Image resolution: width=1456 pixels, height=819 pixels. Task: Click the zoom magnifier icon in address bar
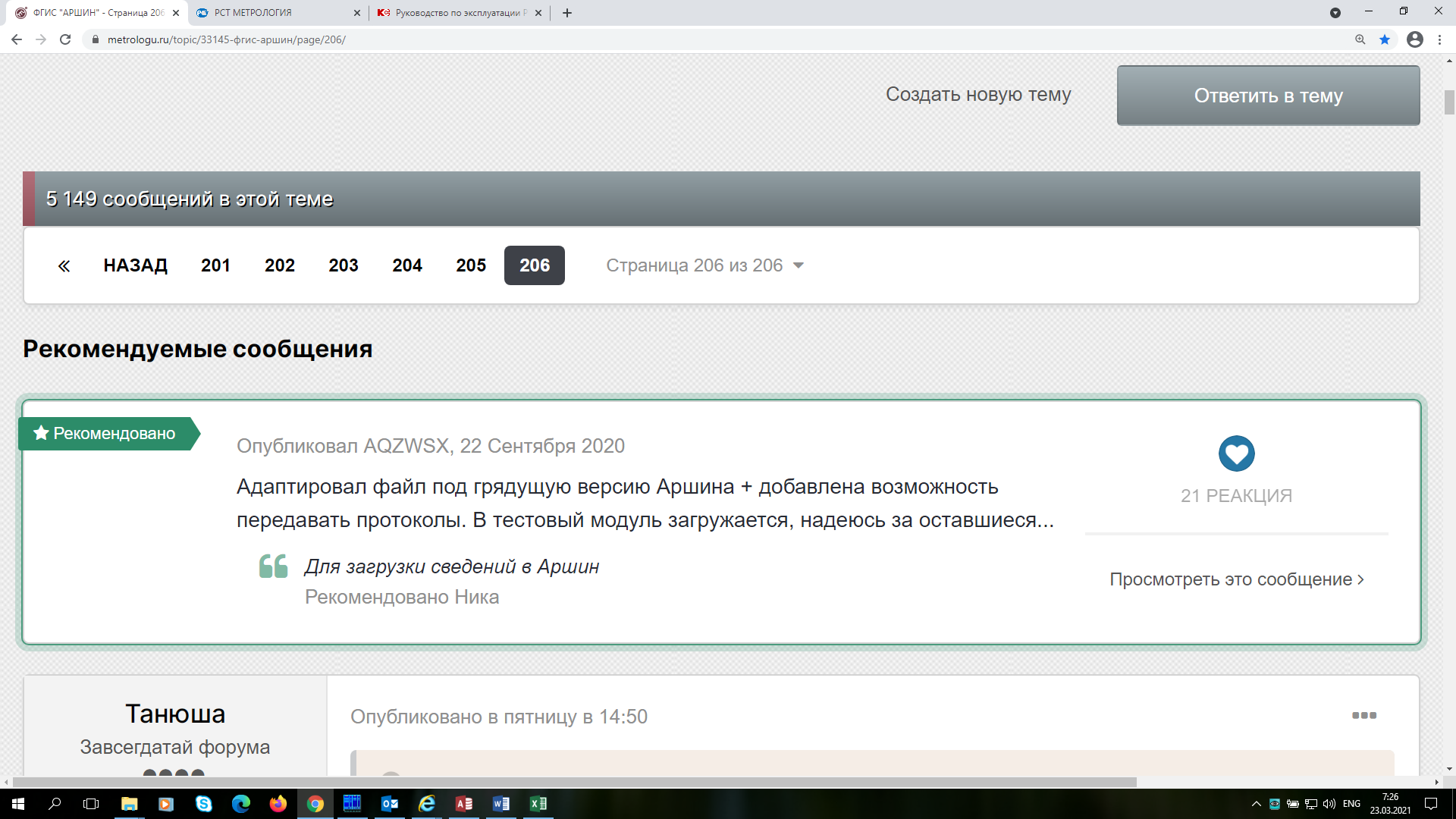[1360, 39]
